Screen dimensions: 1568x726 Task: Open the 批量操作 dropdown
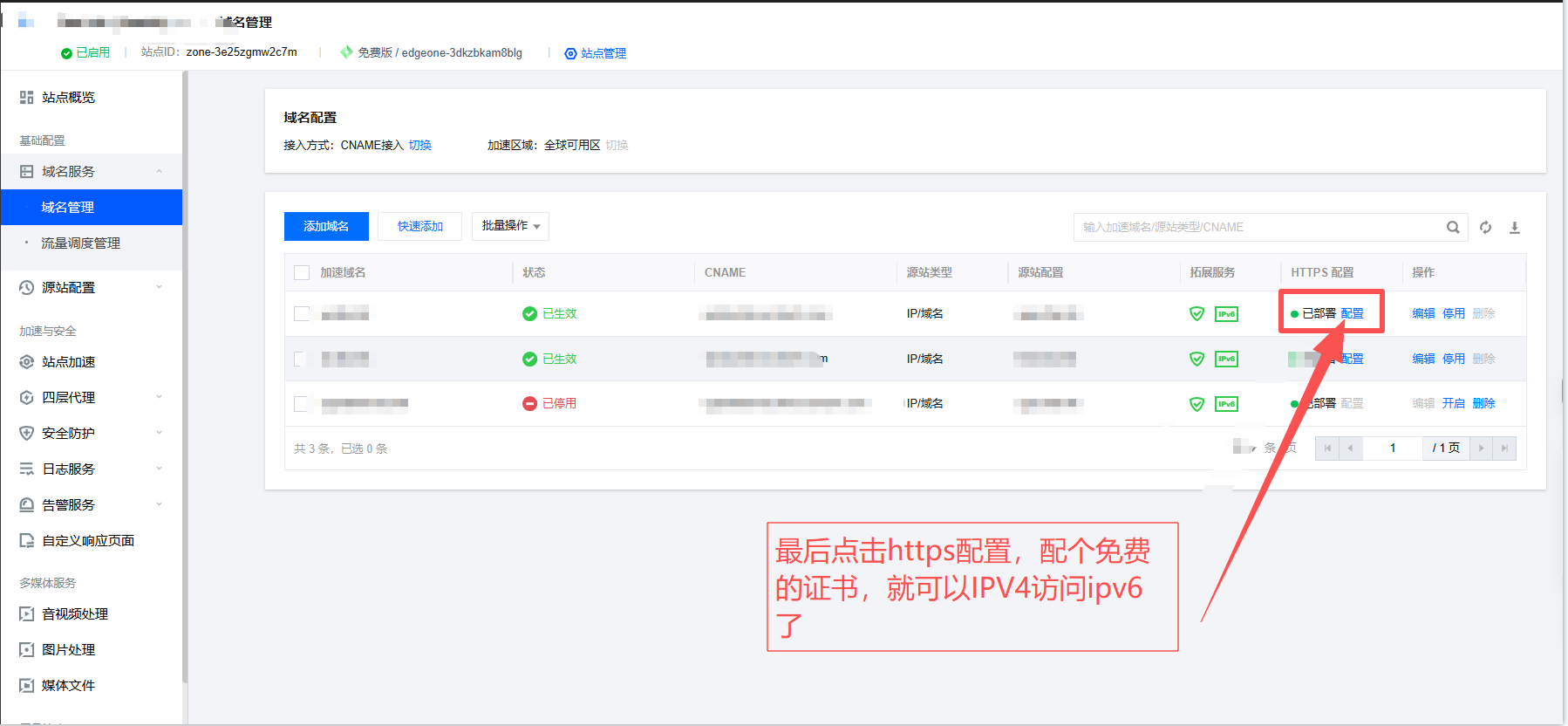pyautogui.click(x=510, y=226)
